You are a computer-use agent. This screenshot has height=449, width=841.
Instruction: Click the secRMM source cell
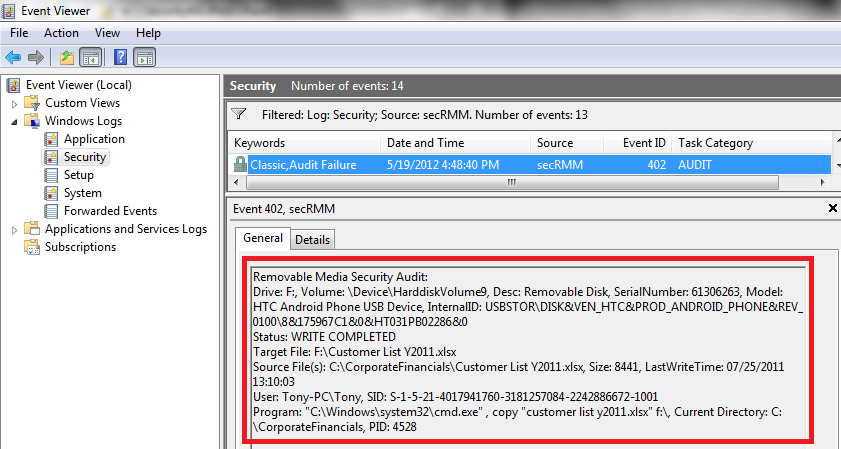(560, 165)
